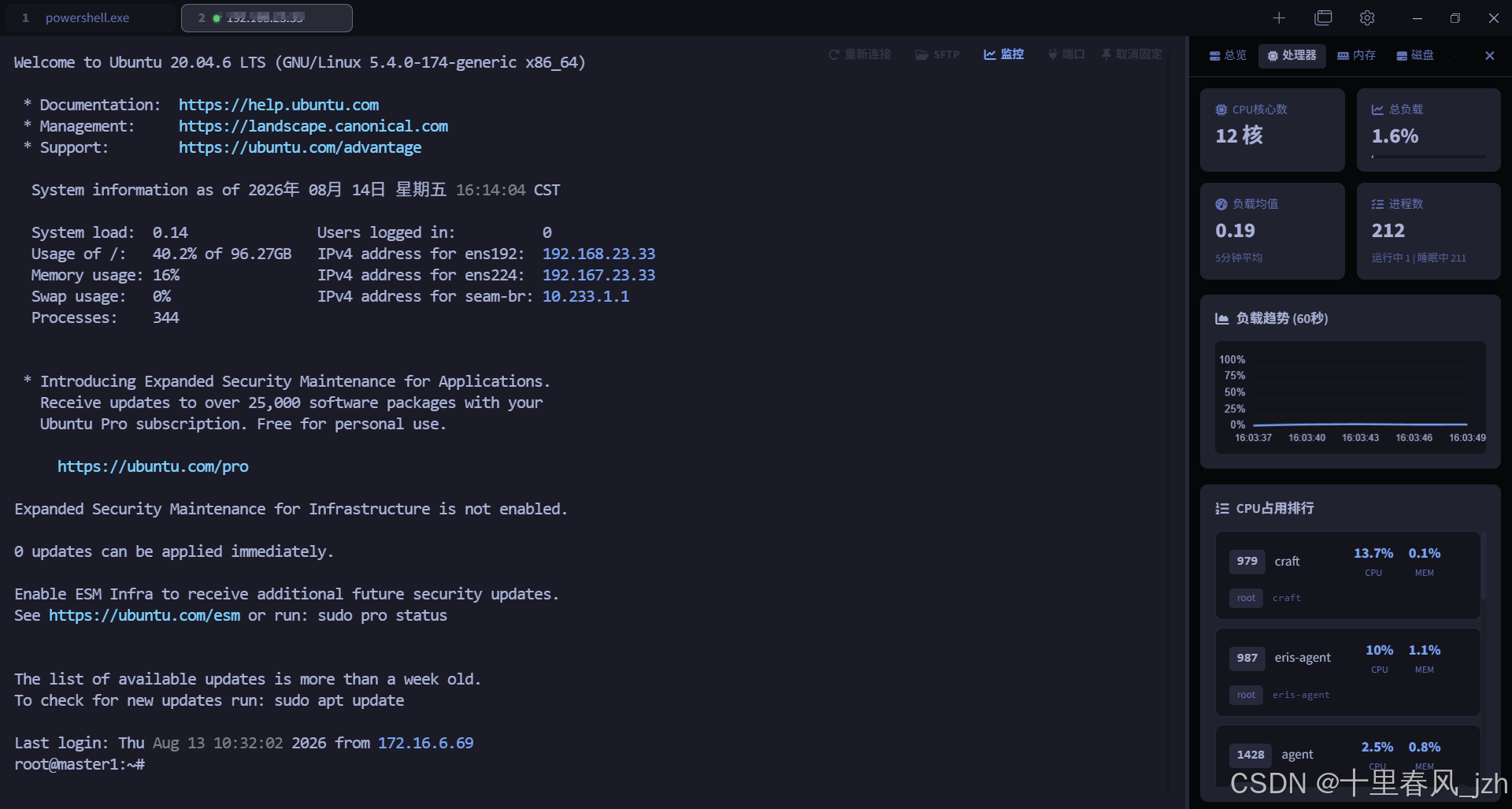Open the ubuntu.com/advantage link
The image size is (1512, 809).
click(x=300, y=147)
